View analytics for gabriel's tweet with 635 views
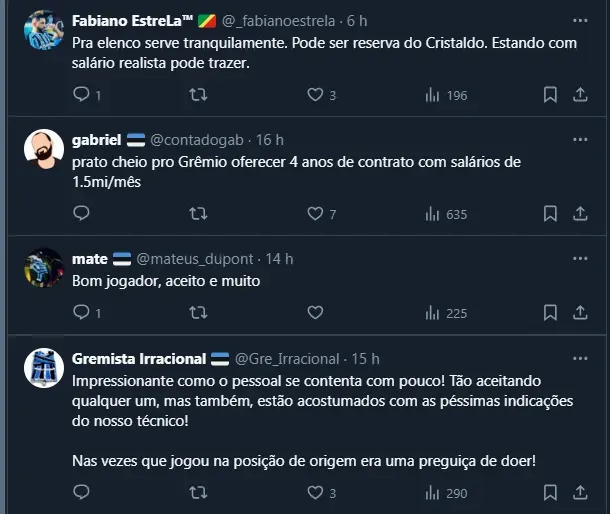 click(446, 213)
